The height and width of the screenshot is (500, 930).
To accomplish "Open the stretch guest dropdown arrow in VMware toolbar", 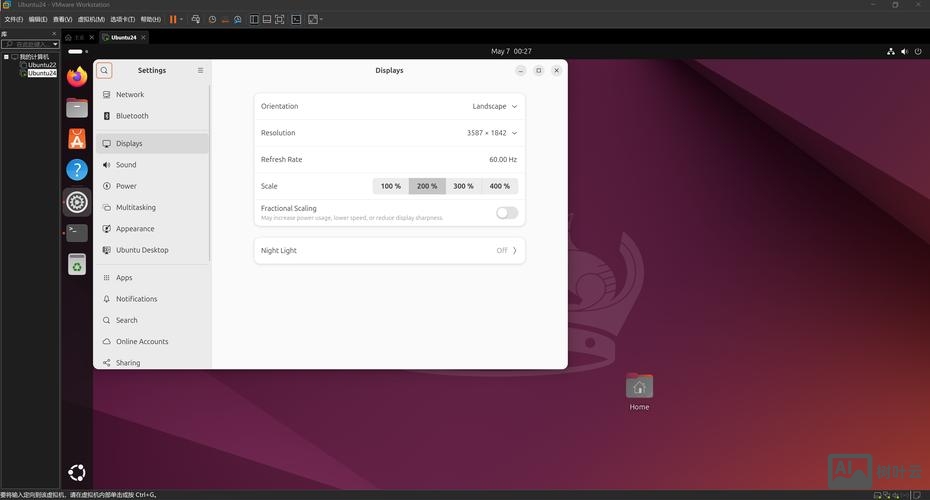I will coord(321,20).
